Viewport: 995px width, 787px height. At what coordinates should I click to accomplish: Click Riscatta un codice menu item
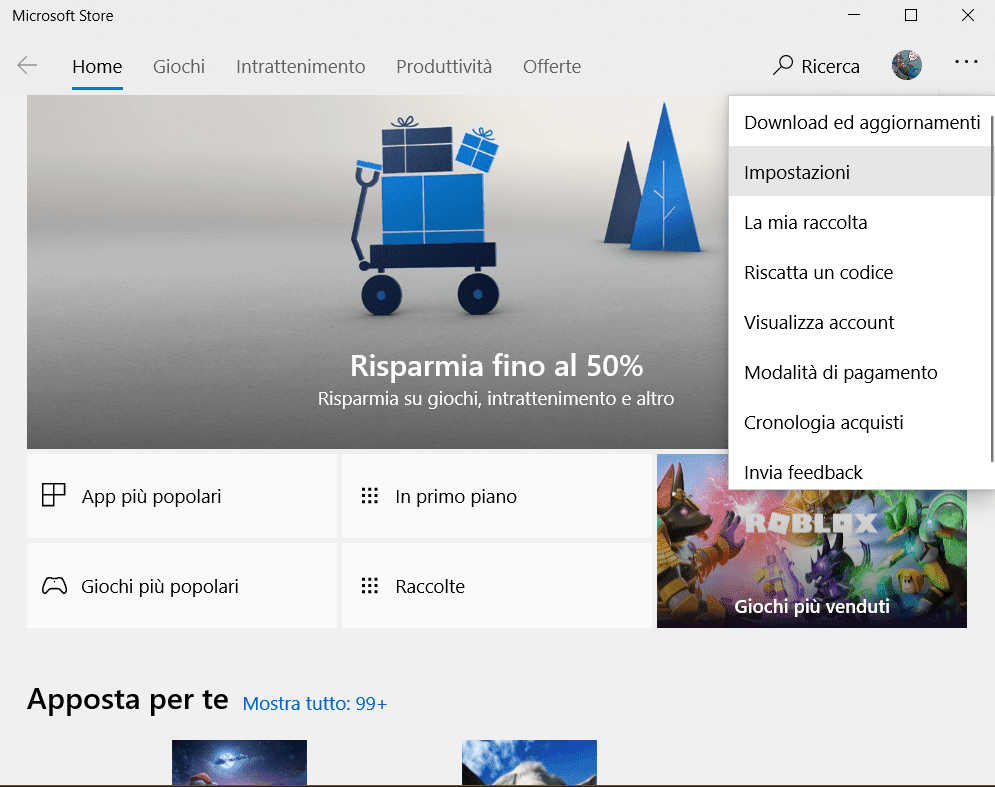point(818,272)
